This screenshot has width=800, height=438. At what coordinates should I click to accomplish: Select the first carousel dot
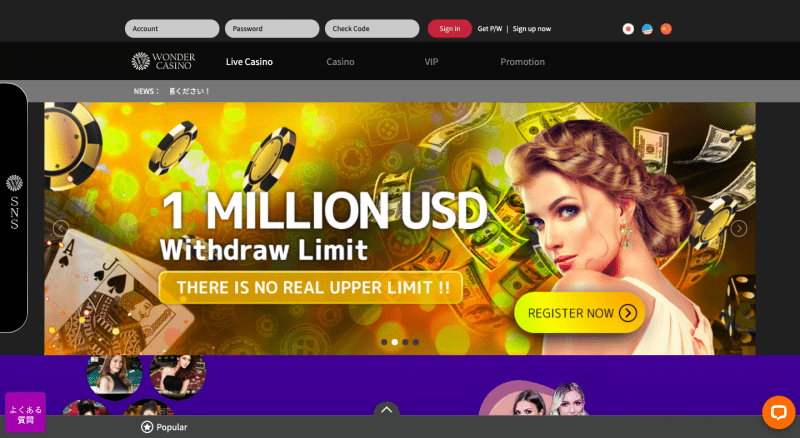pos(384,342)
